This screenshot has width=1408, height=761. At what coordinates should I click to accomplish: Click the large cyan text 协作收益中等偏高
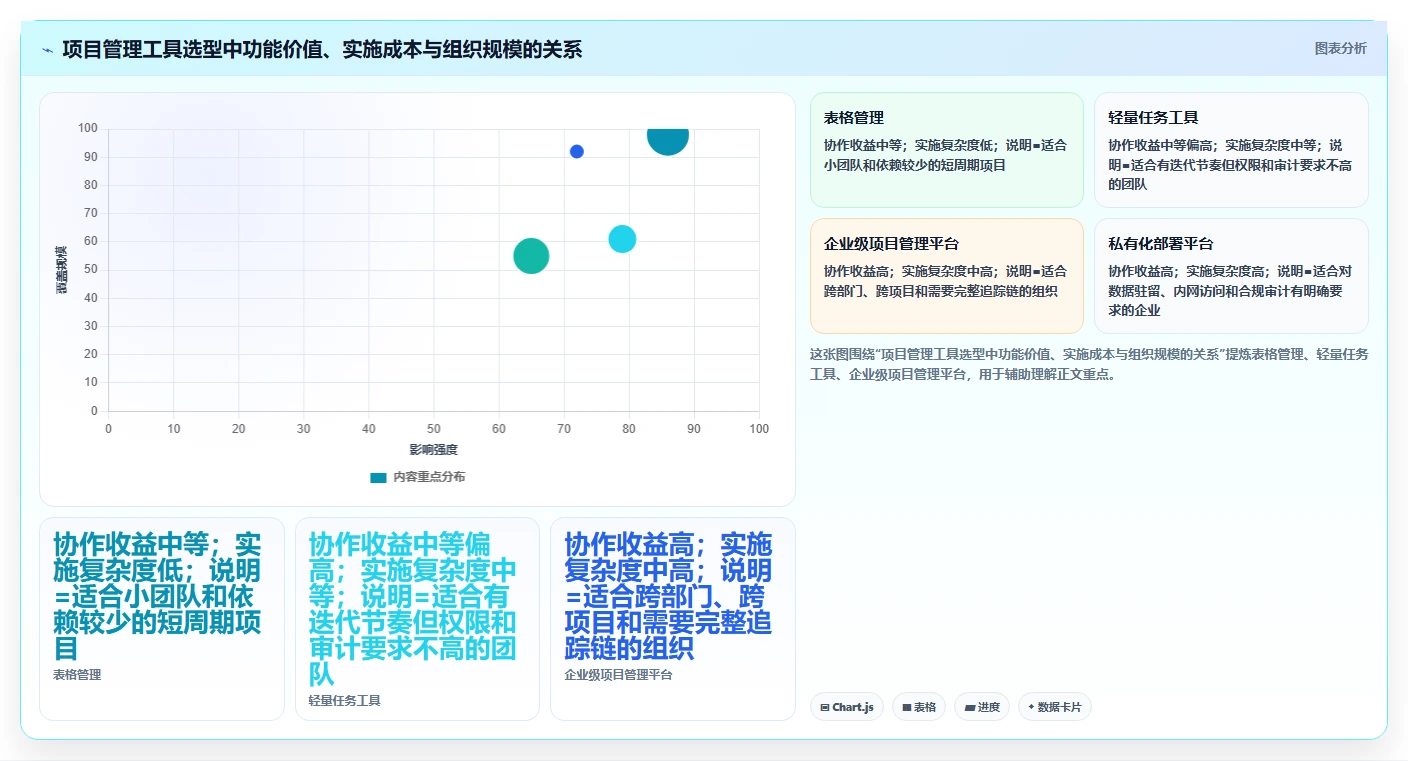point(413,610)
